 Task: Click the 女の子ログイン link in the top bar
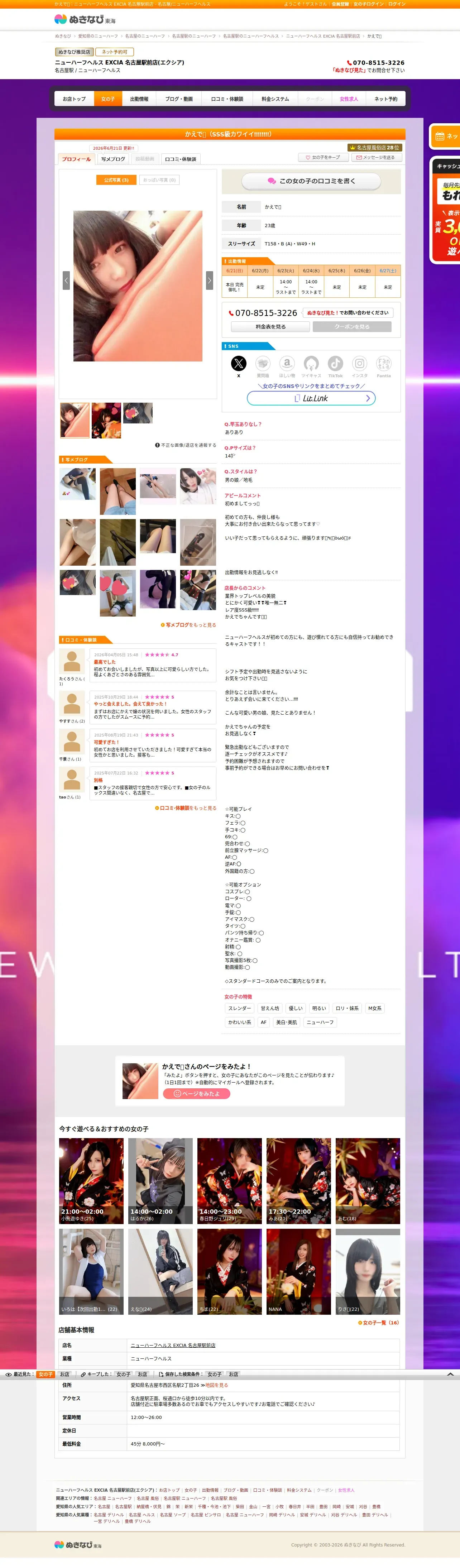[x=369, y=4]
